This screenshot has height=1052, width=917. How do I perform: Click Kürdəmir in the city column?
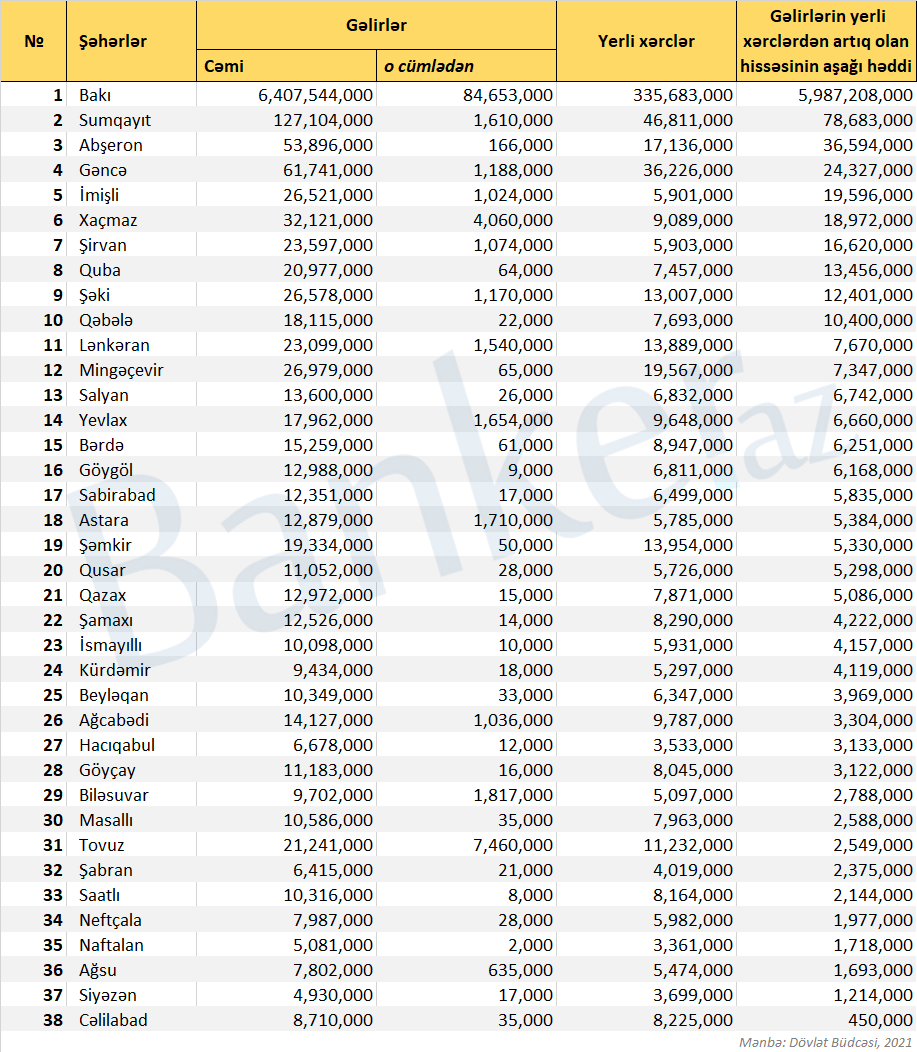114,670
